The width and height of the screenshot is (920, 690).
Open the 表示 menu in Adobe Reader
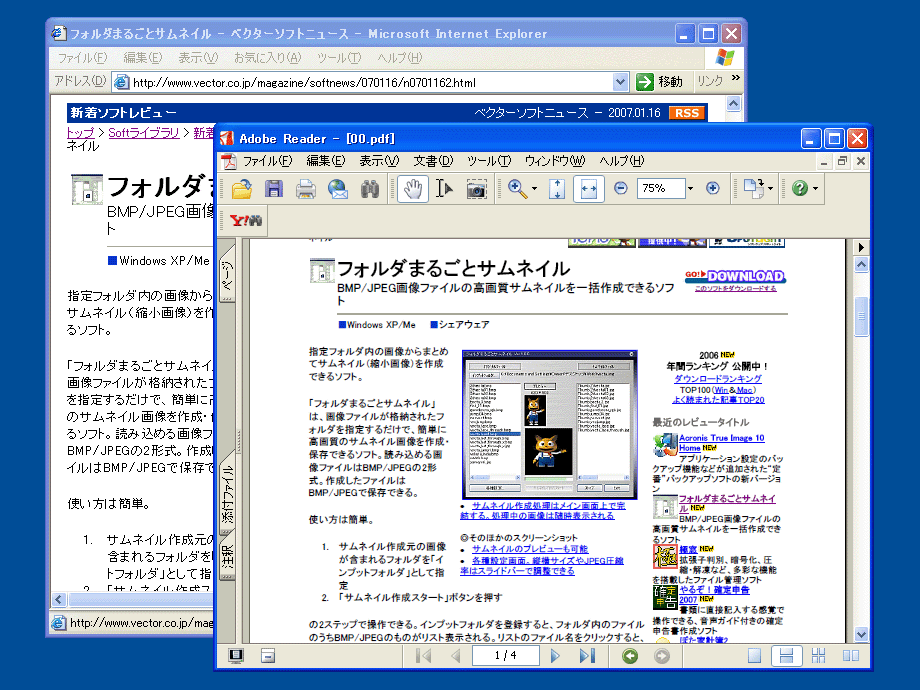coord(379,161)
